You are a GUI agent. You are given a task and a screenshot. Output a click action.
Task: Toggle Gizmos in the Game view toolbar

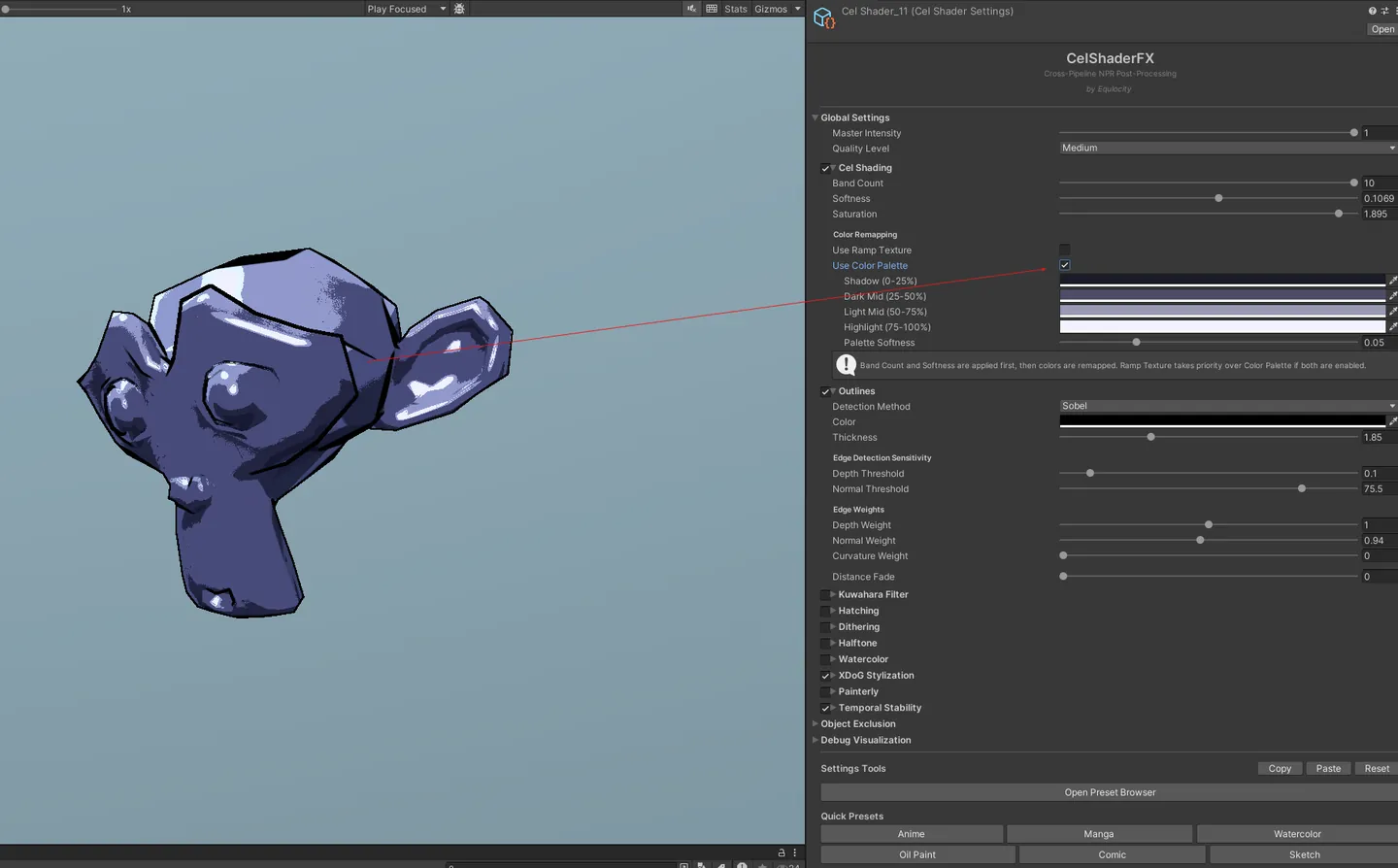click(x=771, y=9)
